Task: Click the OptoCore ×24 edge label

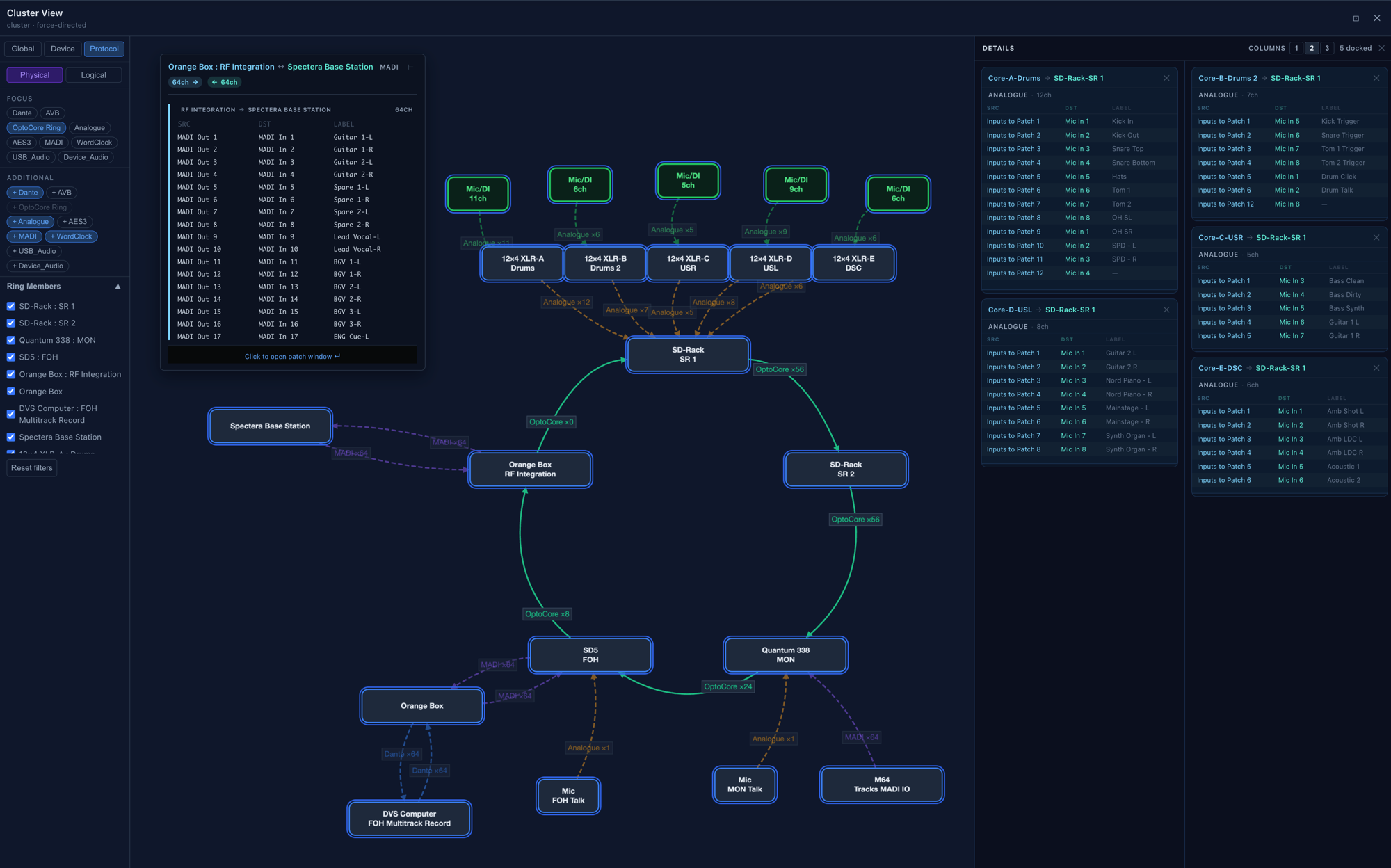Action: (727, 686)
